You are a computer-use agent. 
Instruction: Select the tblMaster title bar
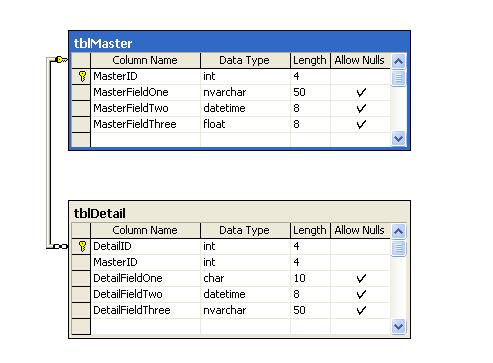click(239, 43)
